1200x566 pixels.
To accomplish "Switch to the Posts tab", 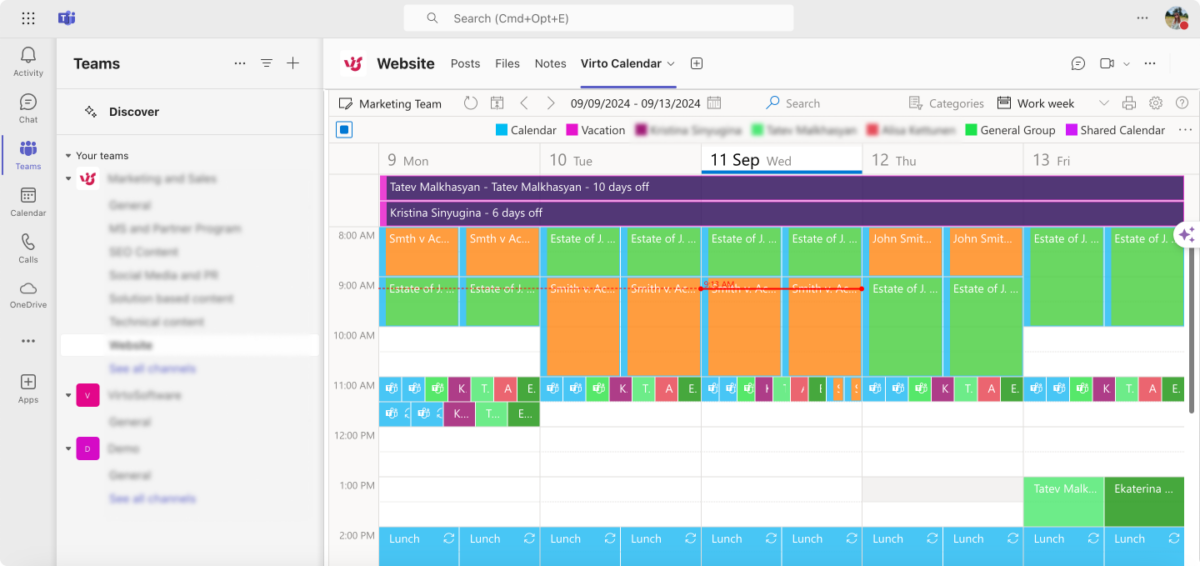I will click(x=465, y=63).
